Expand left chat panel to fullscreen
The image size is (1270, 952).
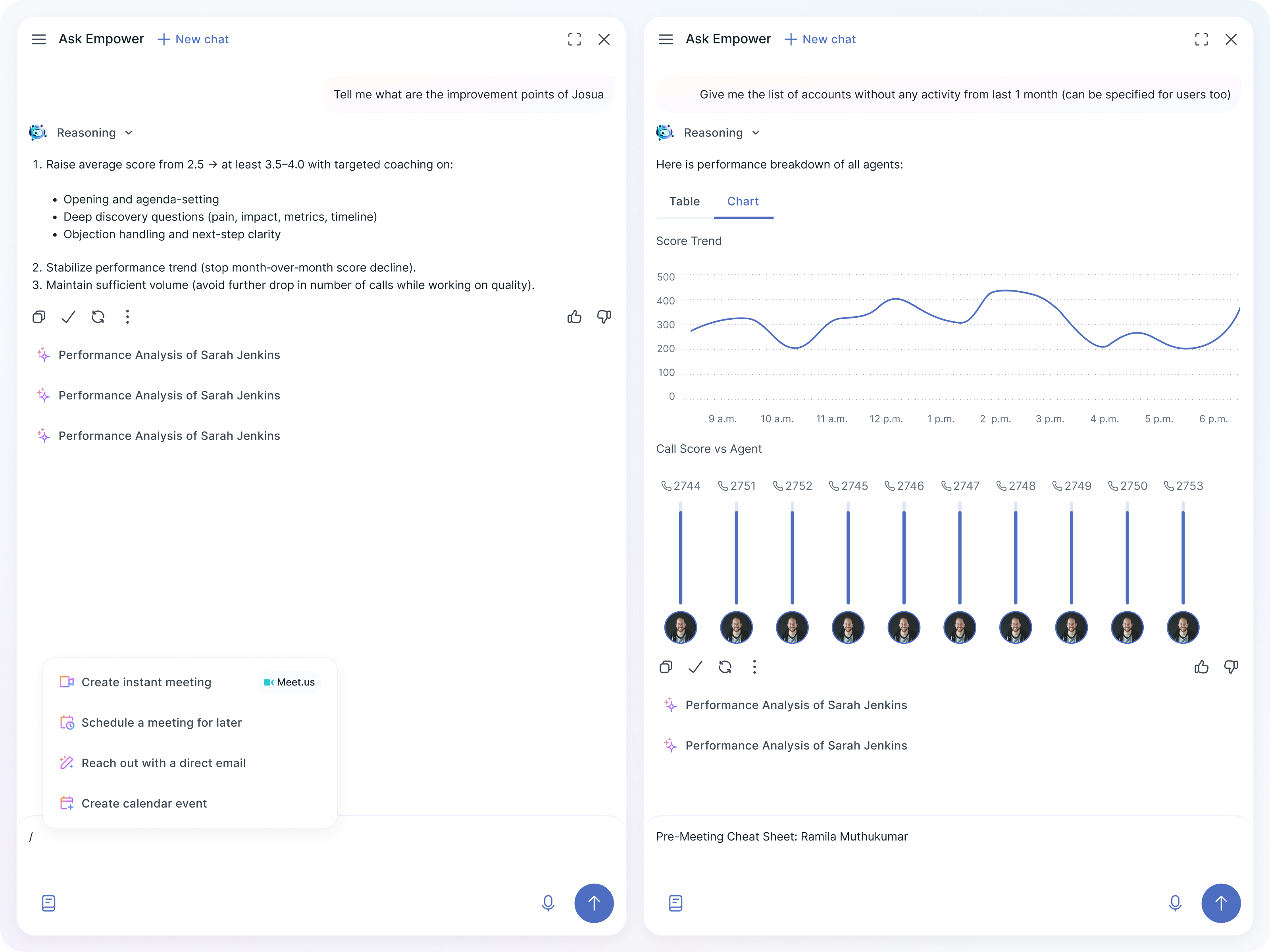pyautogui.click(x=574, y=39)
